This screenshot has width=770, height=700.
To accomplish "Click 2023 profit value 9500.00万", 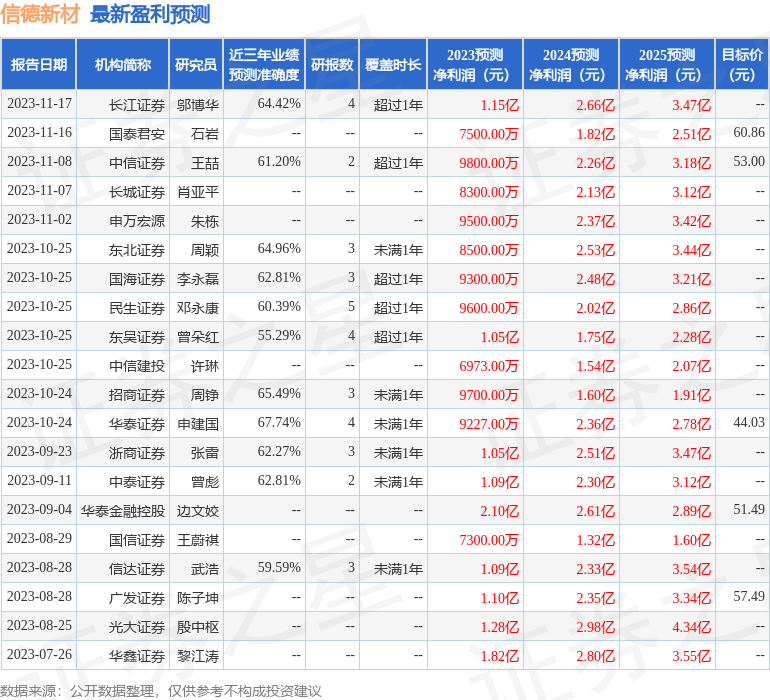I will click(489, 221).
